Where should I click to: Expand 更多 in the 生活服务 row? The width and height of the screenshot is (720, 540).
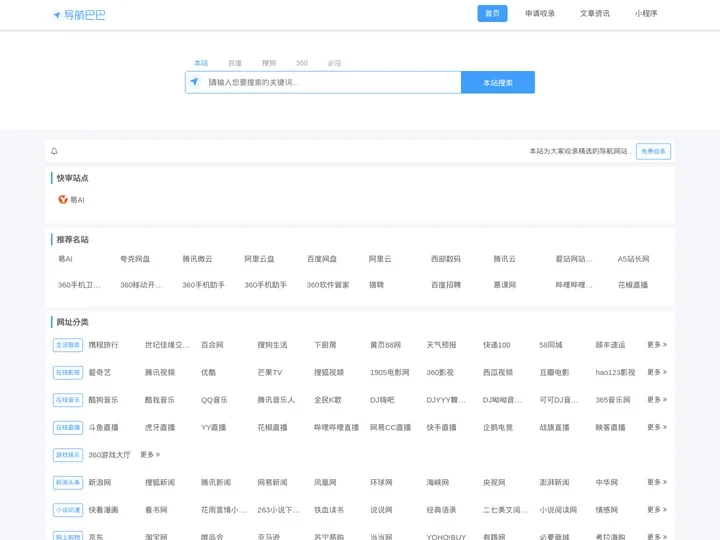[657, 344]
